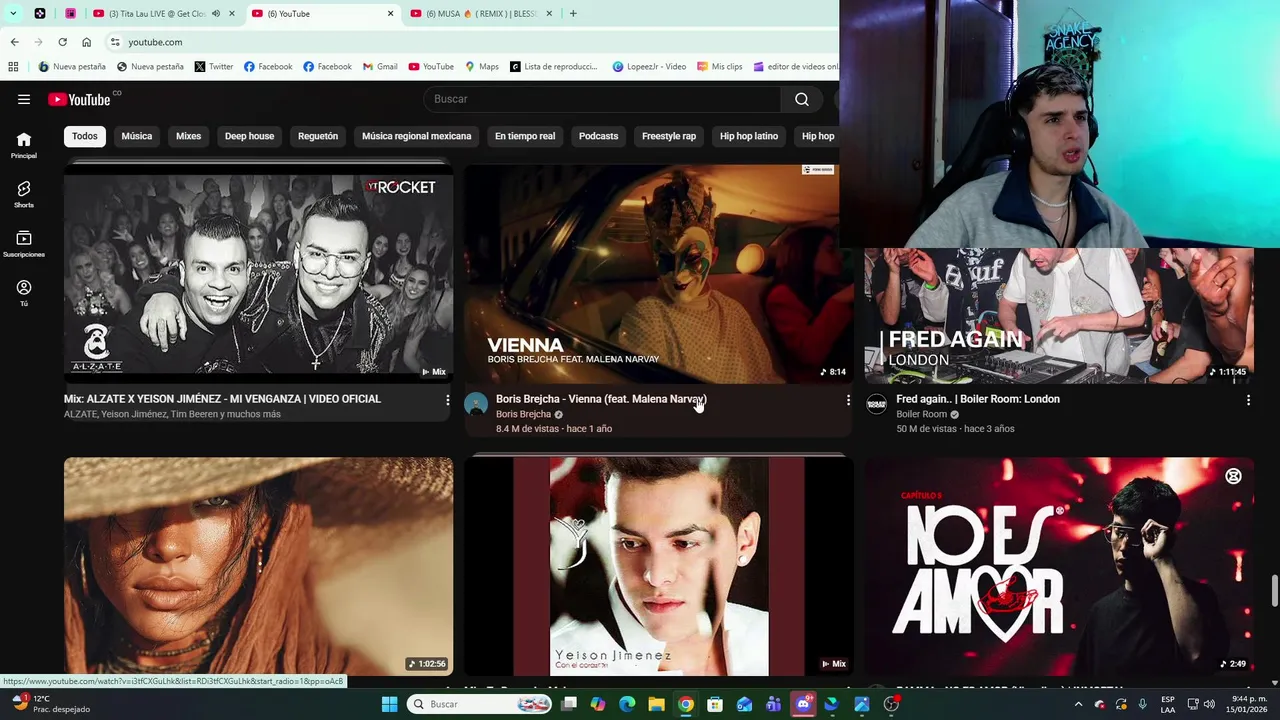Open Task View from the taskbar
1280x720 pixels.
pos(568,704)
